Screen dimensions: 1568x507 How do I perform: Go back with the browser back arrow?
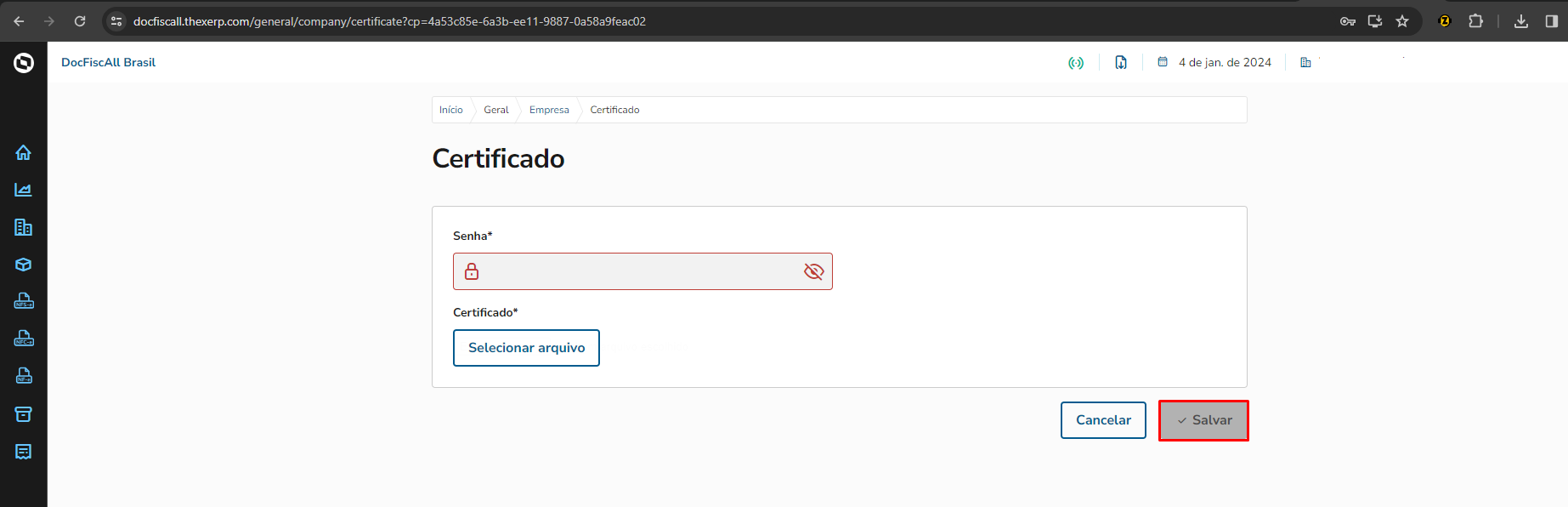(19, 21)
